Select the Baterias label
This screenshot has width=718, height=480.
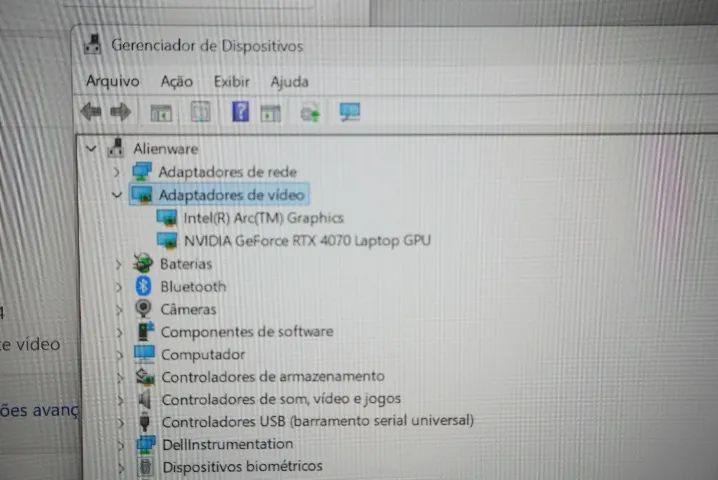click(x=186, y=264)
